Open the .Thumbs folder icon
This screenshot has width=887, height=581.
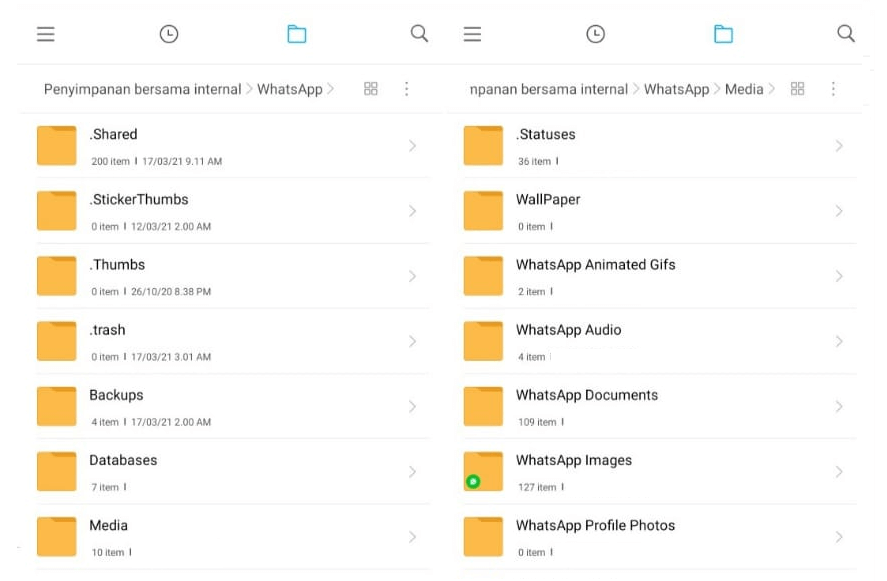[57, 276]
